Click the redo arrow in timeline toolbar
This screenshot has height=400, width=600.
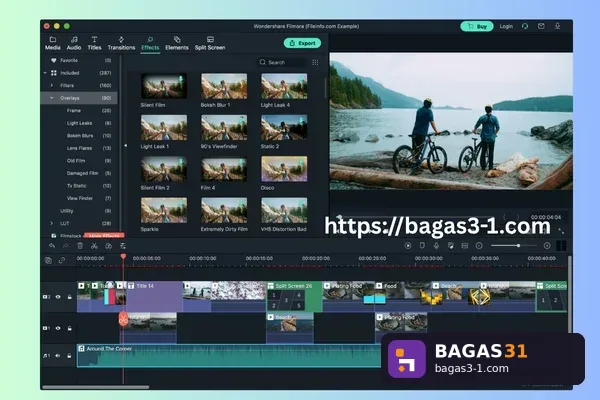tap(66, 246)
